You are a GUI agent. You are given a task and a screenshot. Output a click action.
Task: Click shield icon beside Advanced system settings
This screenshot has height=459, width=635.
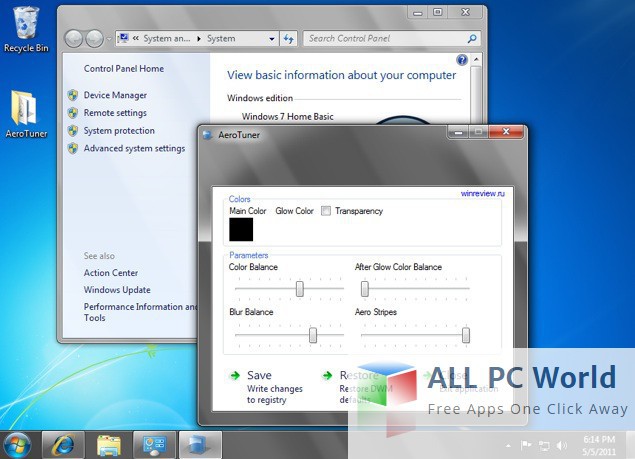click(x=73, y=149)
